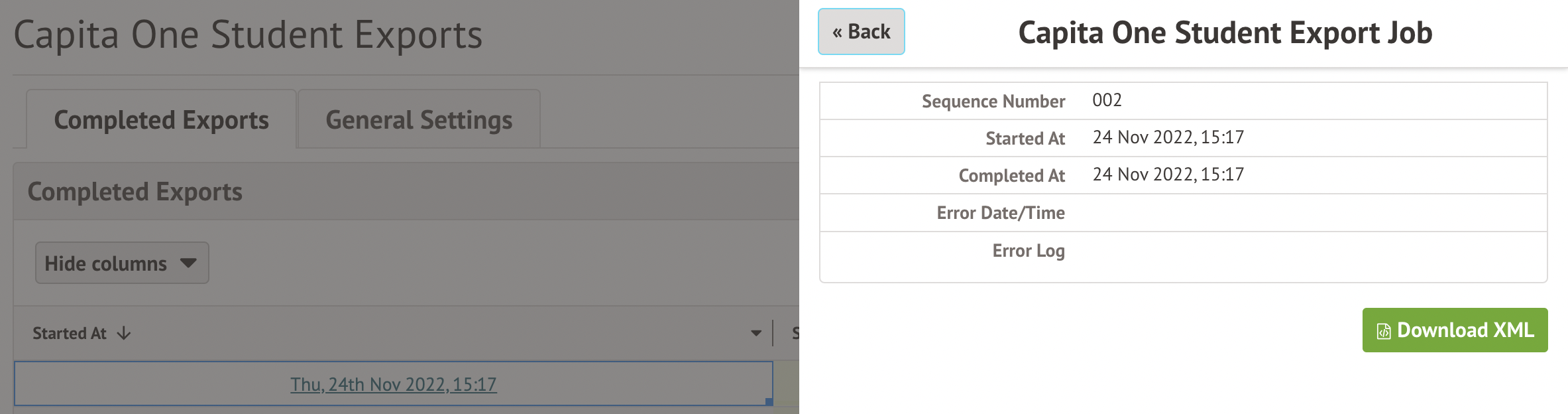Click the Started At column menu triangle
The width and height of the screenshot is (1568, 414).
(756, 333)
